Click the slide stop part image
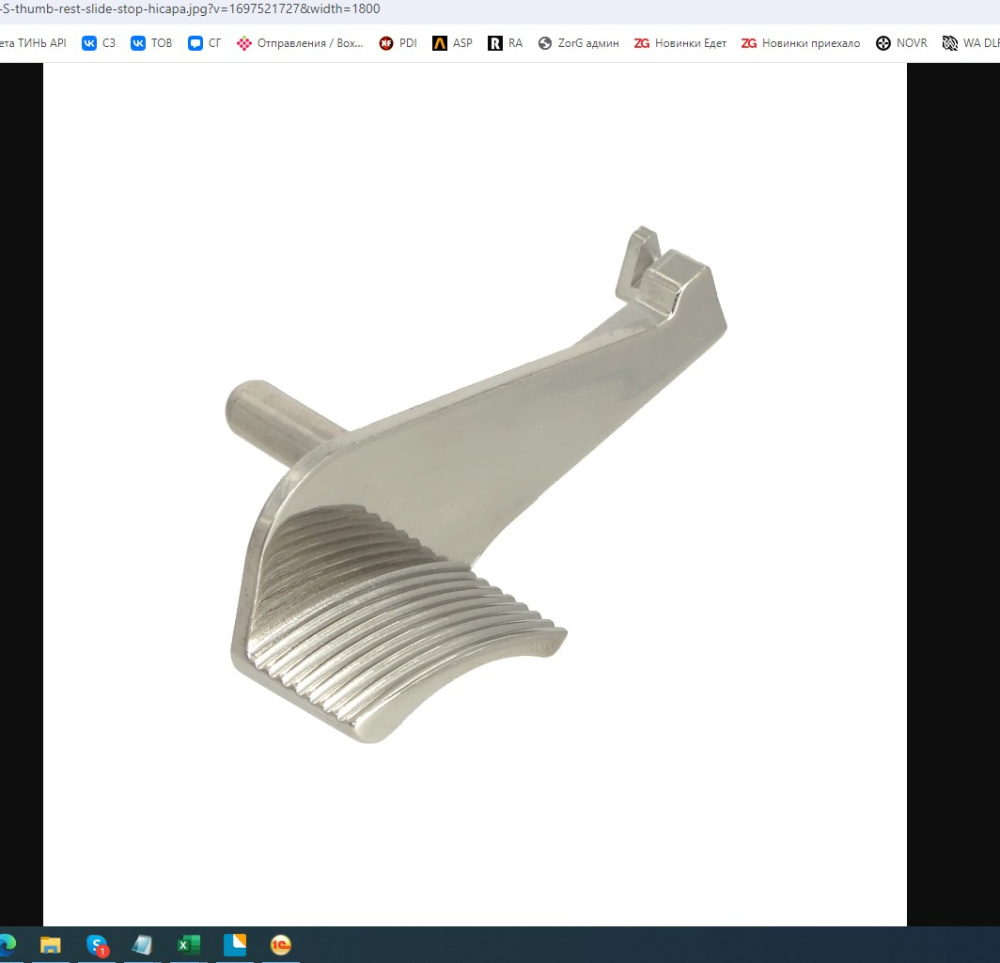This screenshot has width=1000, height=963. pyautogui.click(x=475, y=485)
